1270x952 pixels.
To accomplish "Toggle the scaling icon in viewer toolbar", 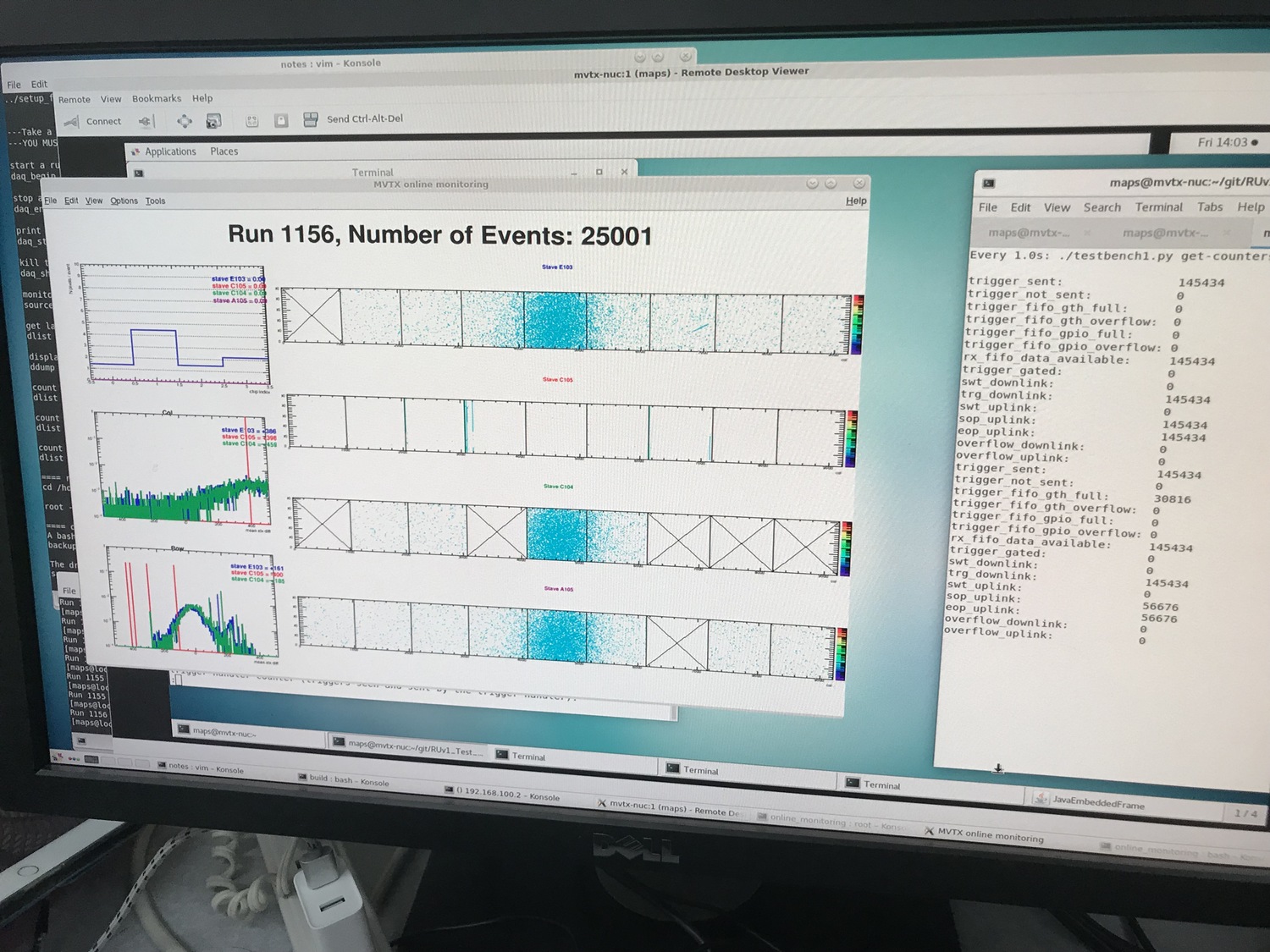I will (x=251, y=121).
